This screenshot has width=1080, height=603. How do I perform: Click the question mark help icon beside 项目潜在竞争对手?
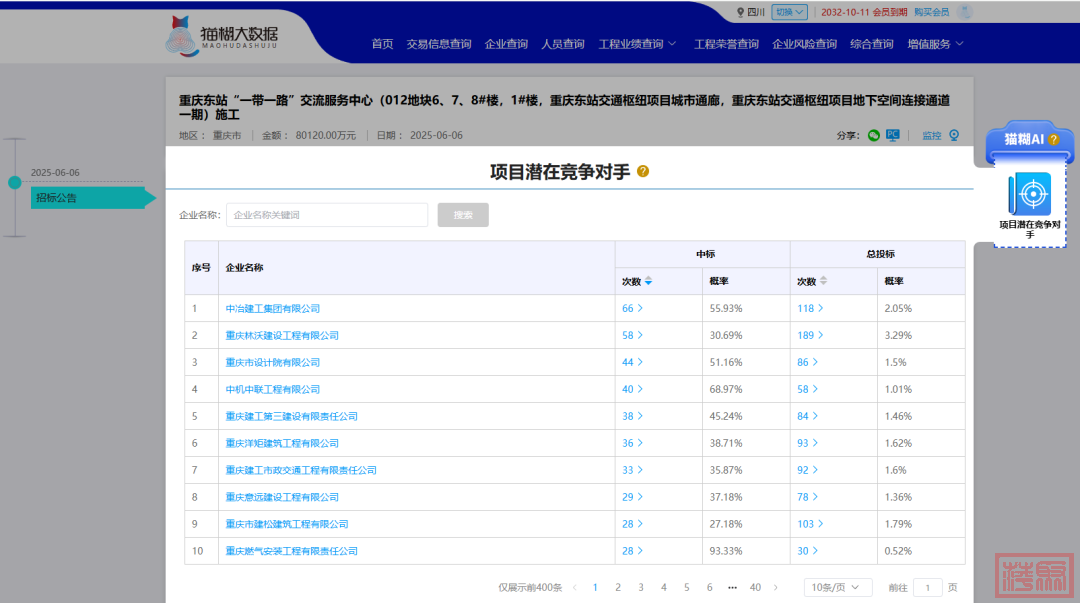[x=643, y=171]
